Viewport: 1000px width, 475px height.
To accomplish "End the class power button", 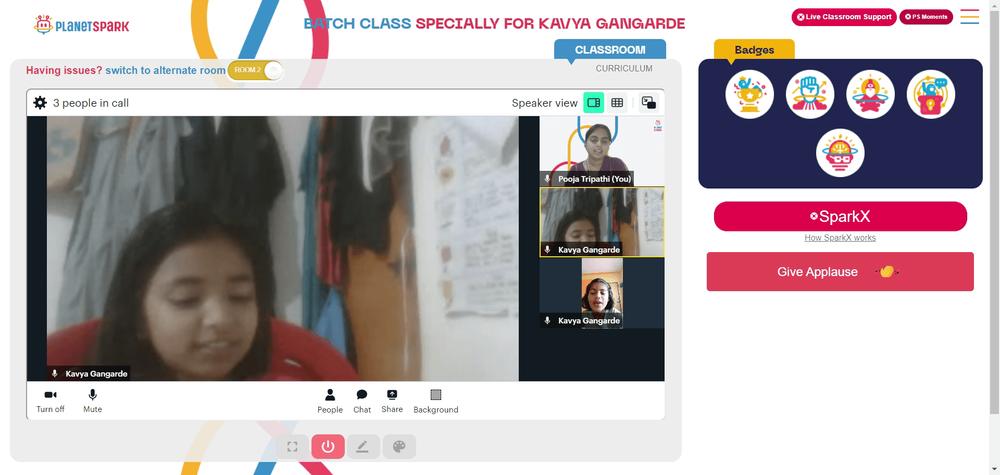I will (x=328, y=446).
